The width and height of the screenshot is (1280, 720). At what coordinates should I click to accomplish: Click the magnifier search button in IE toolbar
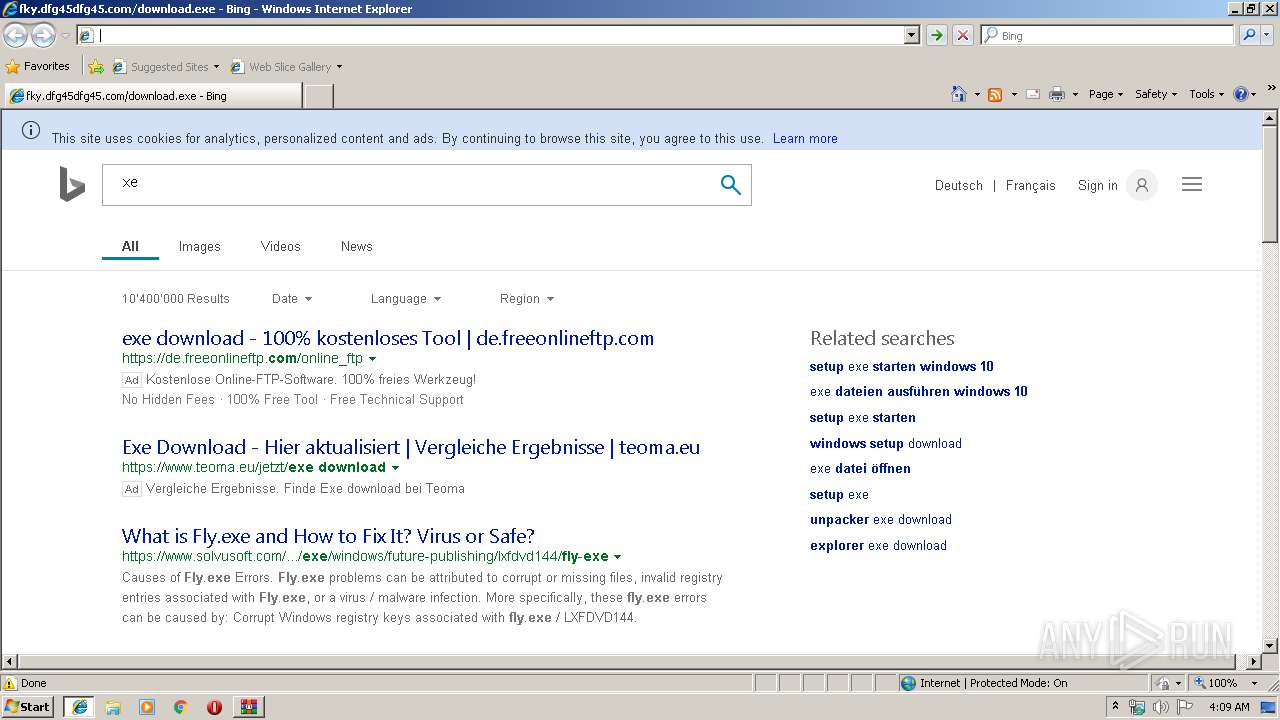pyautogui.click(x=1248, y=35)
